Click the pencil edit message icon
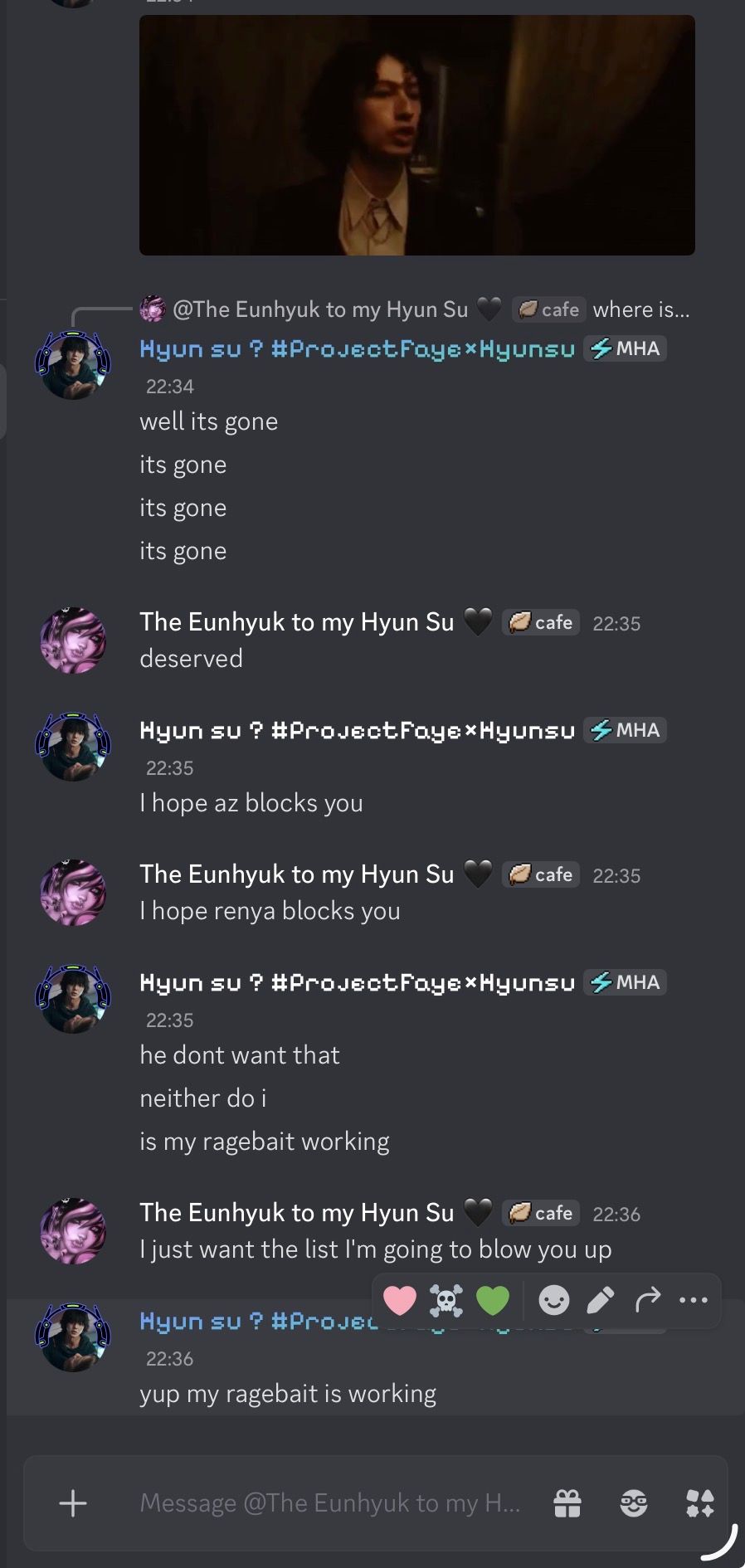This screenshot has height=1568, width=745. pos(601,1300)
